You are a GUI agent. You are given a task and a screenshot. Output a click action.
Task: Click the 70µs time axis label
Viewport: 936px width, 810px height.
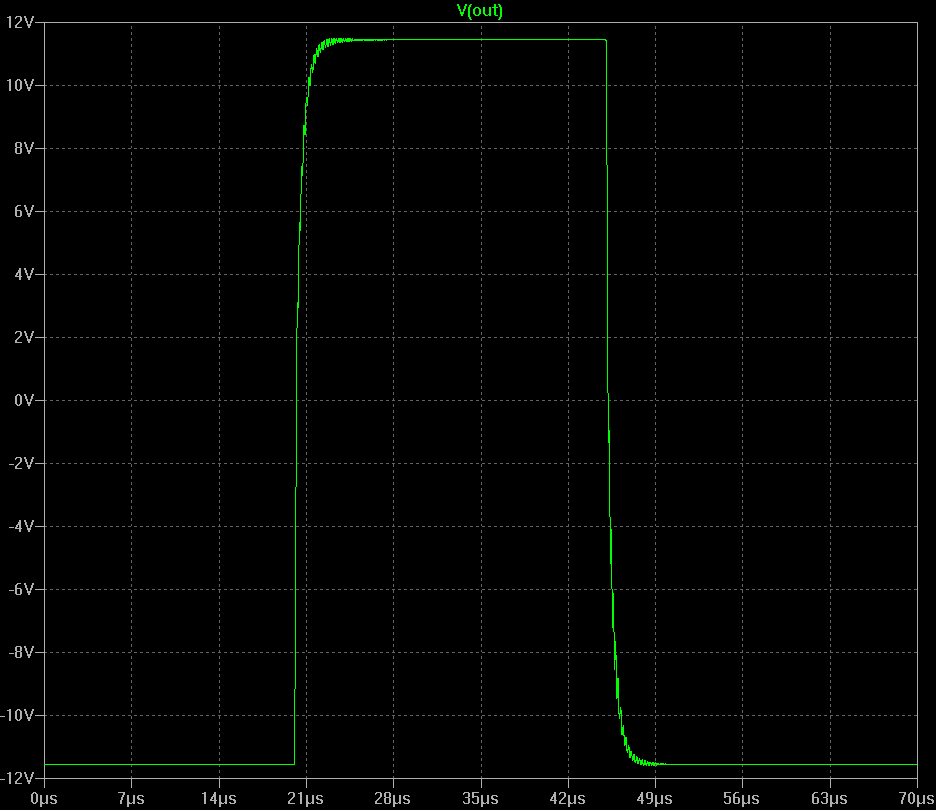(x=917, y=799)
